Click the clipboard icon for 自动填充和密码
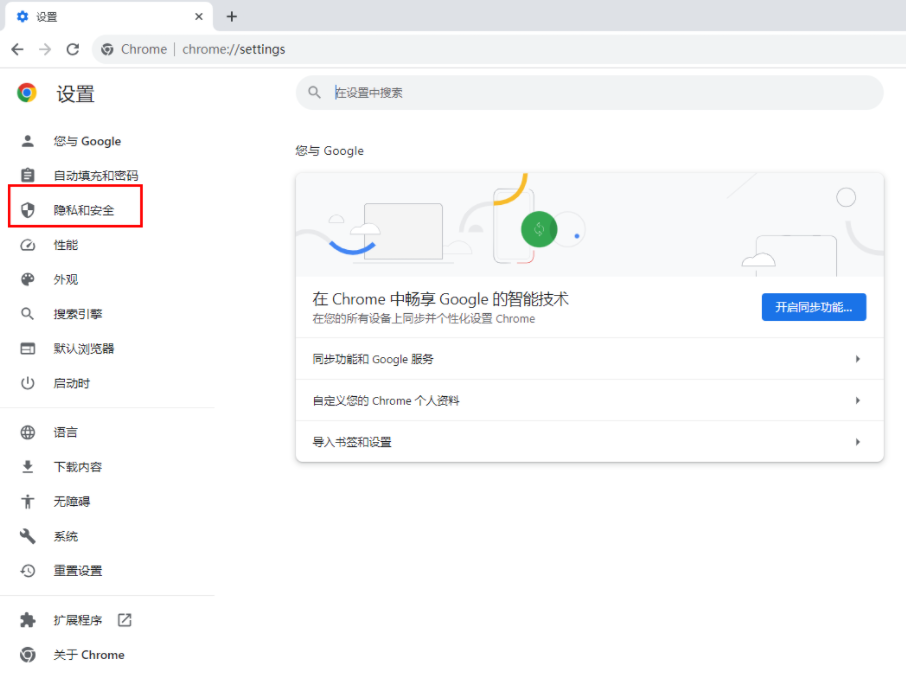This screenshot has width=906, height=699. pos(28,175)
